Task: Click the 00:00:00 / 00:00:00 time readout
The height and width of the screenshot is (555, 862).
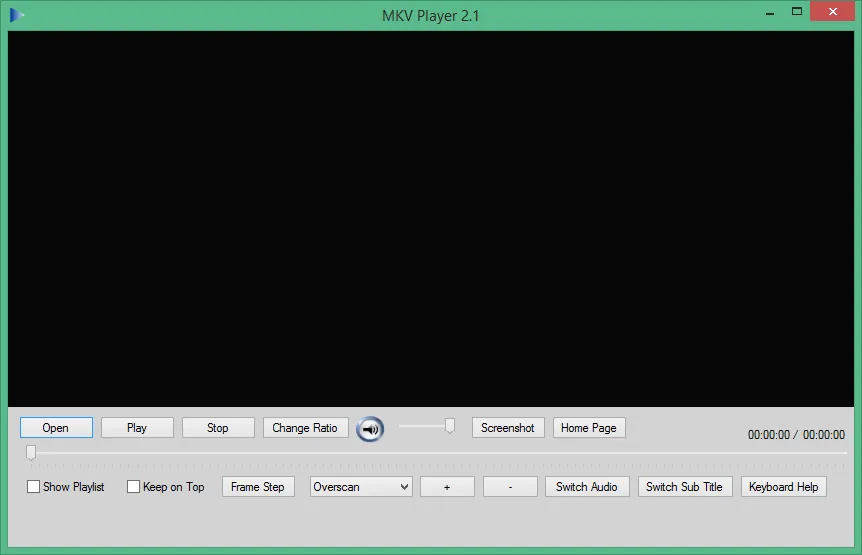Action: coord(796,435)
